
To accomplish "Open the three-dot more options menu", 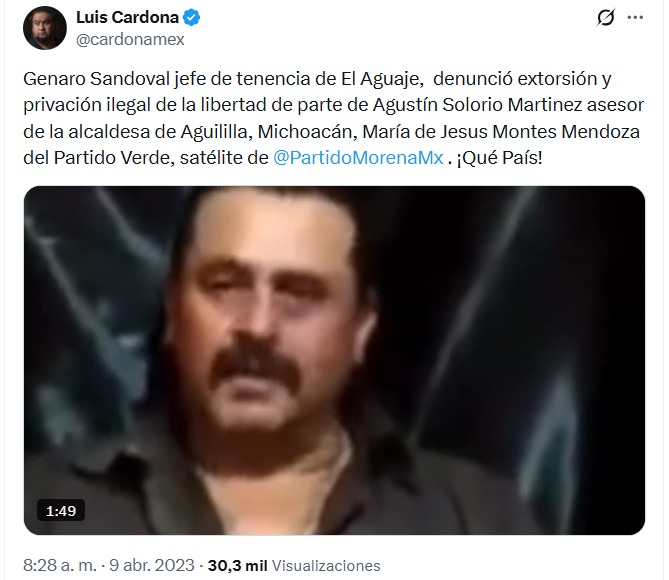I will pos(635,17).
